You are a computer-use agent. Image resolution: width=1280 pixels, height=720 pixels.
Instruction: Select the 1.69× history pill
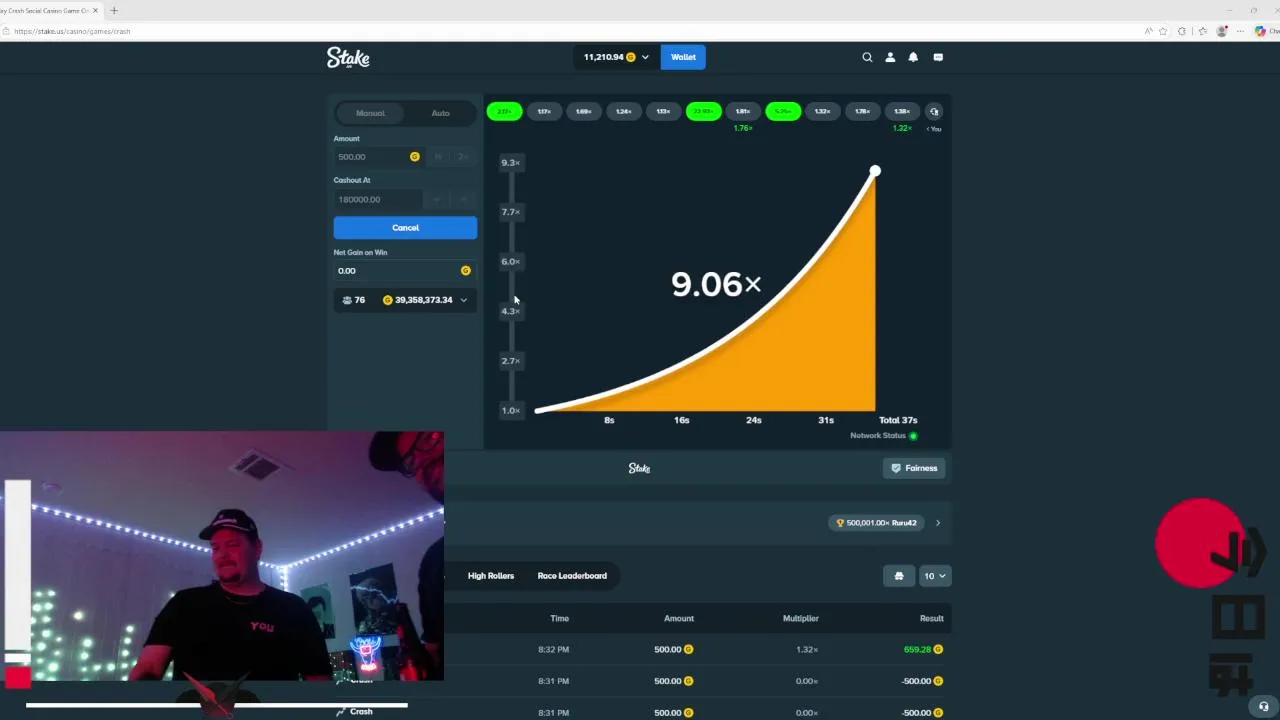click(x=584, y=112)
